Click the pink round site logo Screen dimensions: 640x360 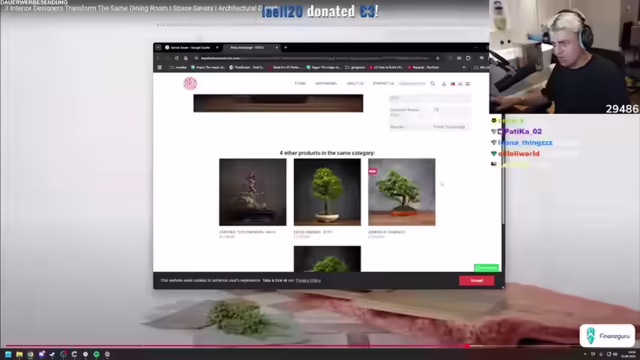click(190, 83)
